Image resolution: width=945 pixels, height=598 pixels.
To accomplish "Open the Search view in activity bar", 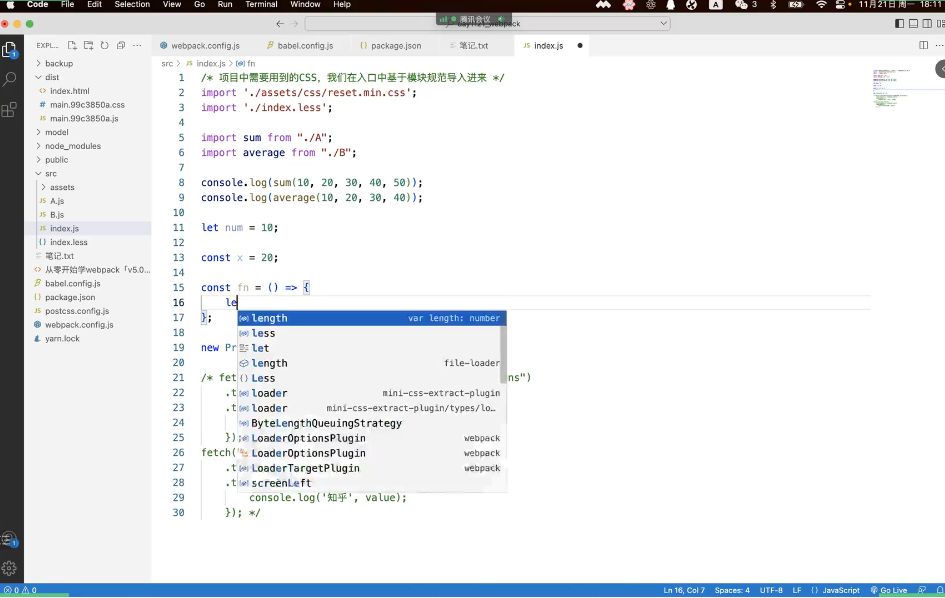I will click(10, 78).
